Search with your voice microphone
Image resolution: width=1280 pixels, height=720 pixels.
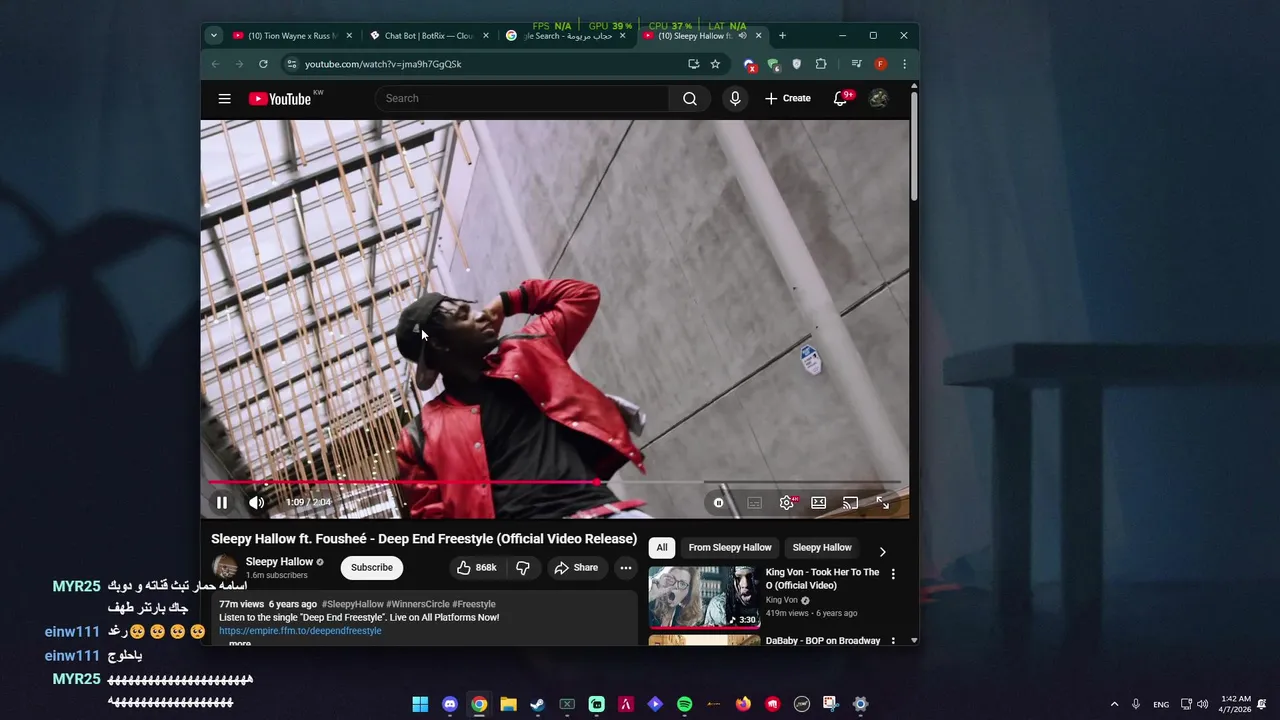(735, 98)
